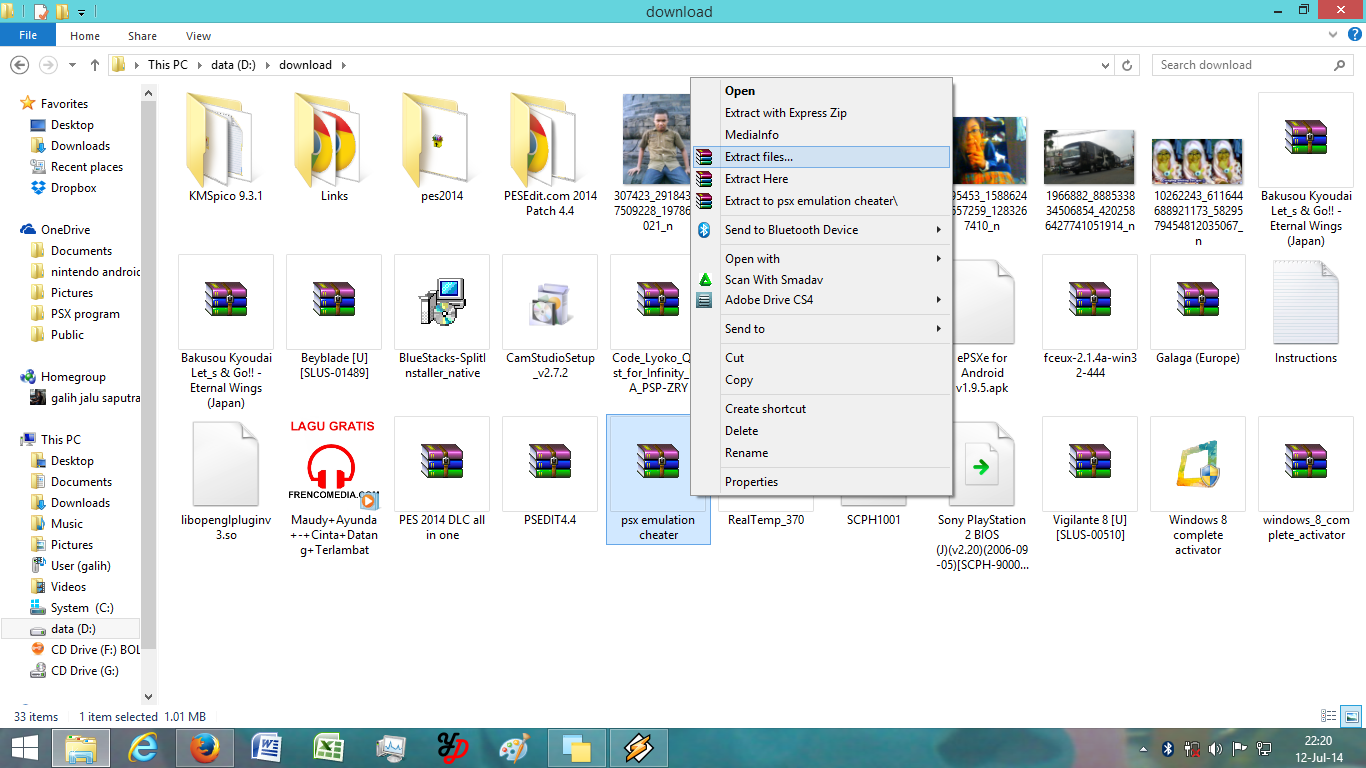Image resolution: width=1366 pixels, height=768 pixels.
Task: Select the PSEDIT4.4 archive
Action: [550, 473]
